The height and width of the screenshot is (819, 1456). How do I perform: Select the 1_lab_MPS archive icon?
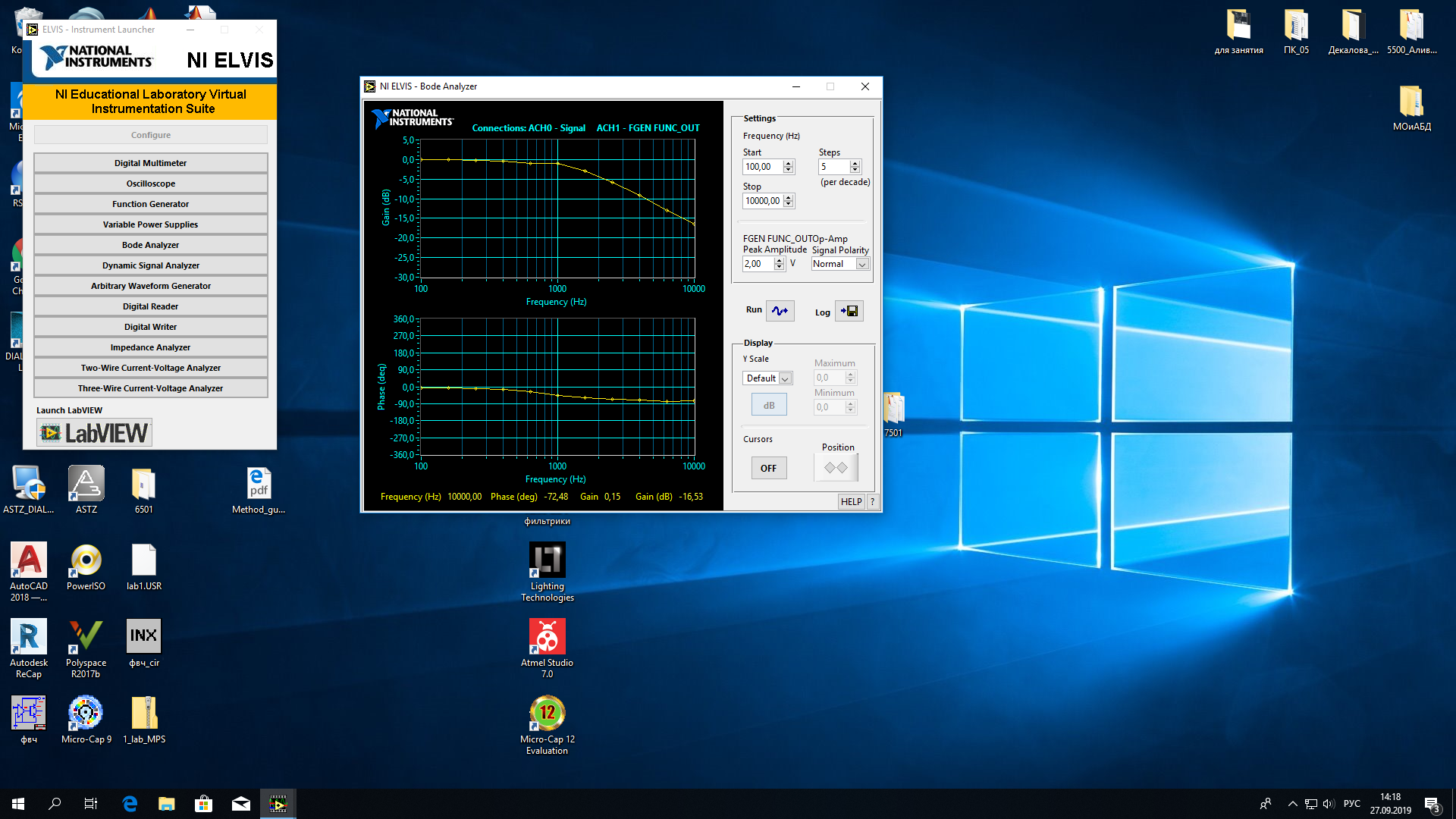[144, 720]
